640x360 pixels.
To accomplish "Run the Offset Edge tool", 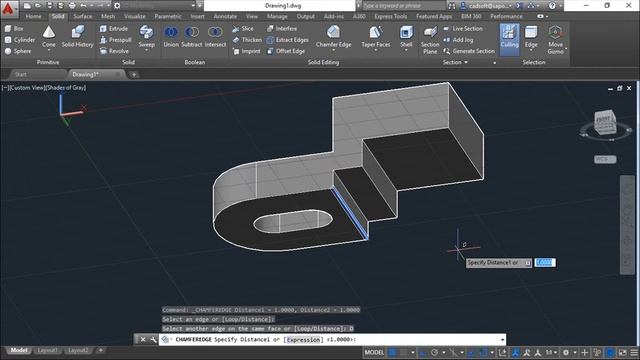I will pyautogui.click(x=286, y=51).
